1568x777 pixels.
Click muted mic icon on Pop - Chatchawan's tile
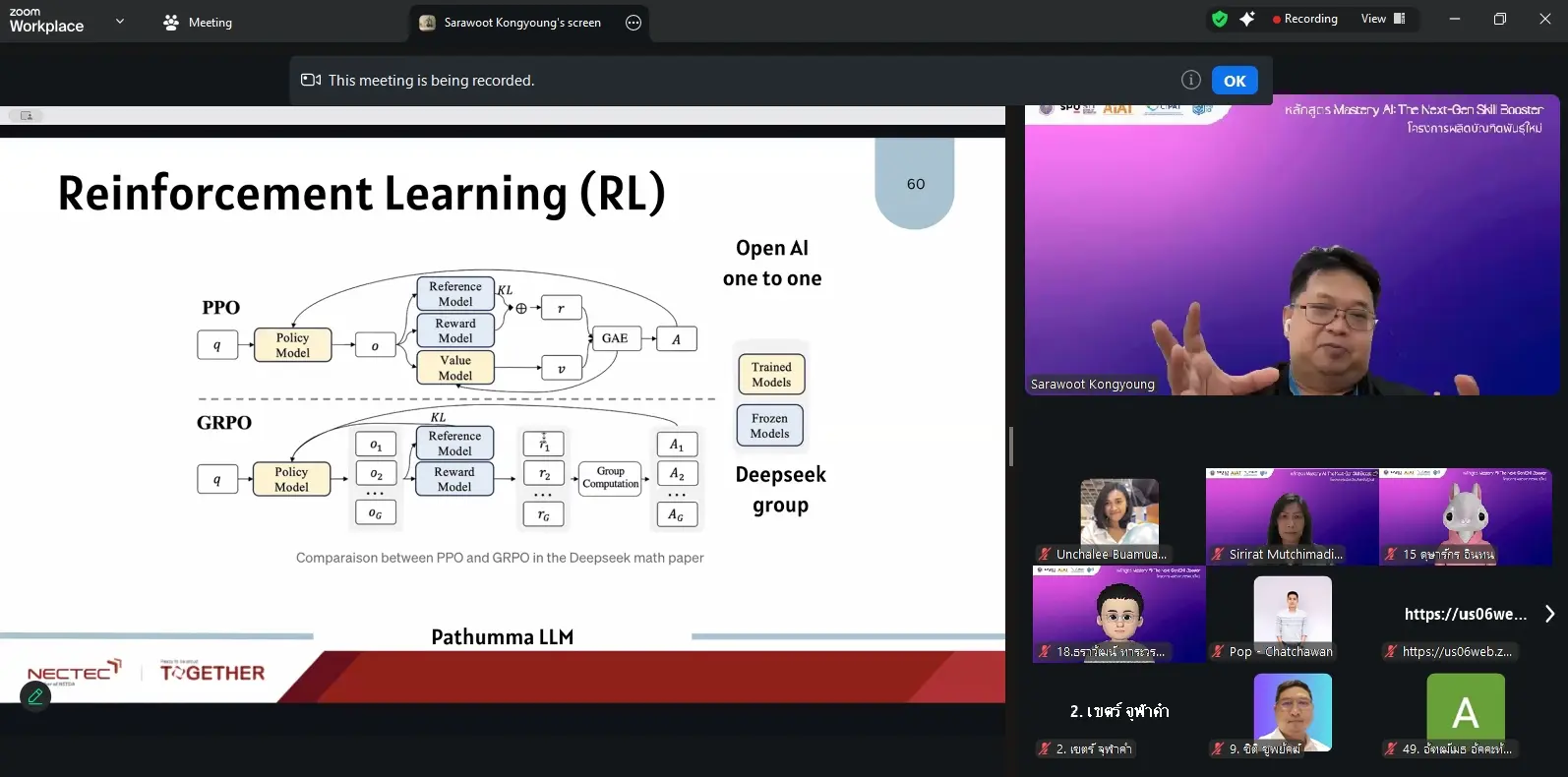[1218, 651]
